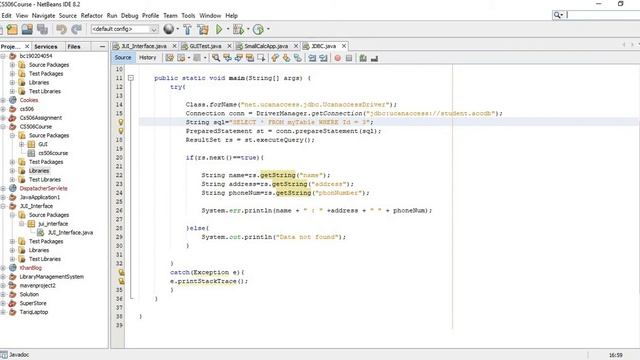Click the Toggle Rectangular Selection icon
Image resolution: width=640 pixels, height=360 pixels.
coord(261,58)
